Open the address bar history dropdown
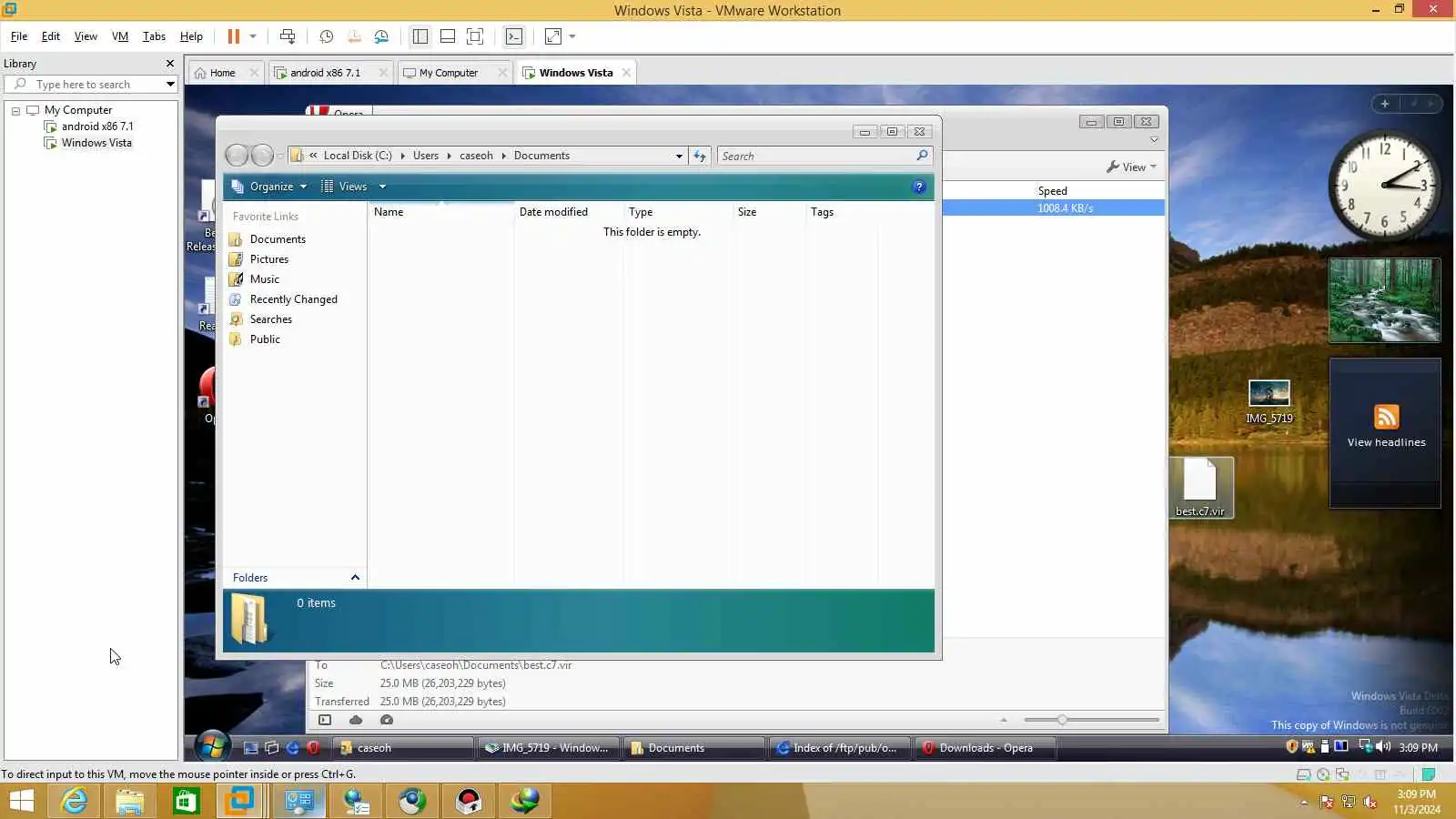The width and height of the screenshot is (1456, 819). tap(679, 156)
